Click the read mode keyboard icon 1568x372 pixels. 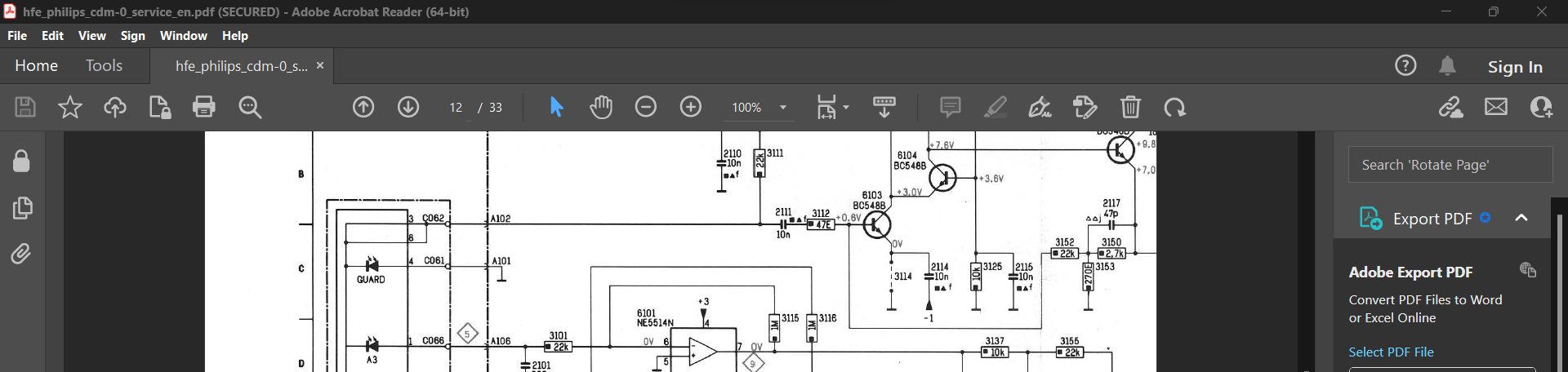[884, 107]
